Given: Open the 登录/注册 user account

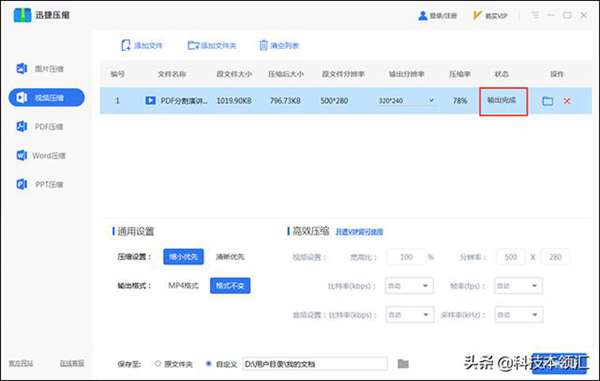Looking at the screenshot, I should coord(437,16).
